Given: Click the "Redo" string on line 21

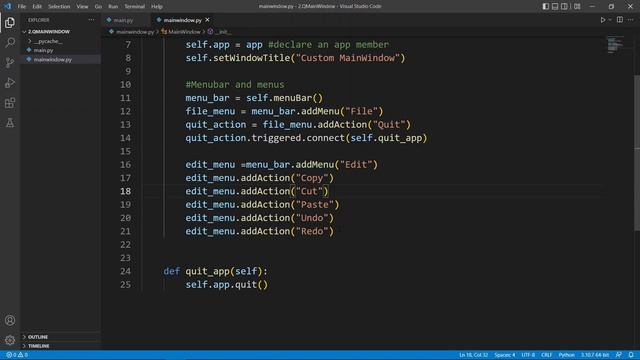Looking at the screenshot, I should coord(312,231).
